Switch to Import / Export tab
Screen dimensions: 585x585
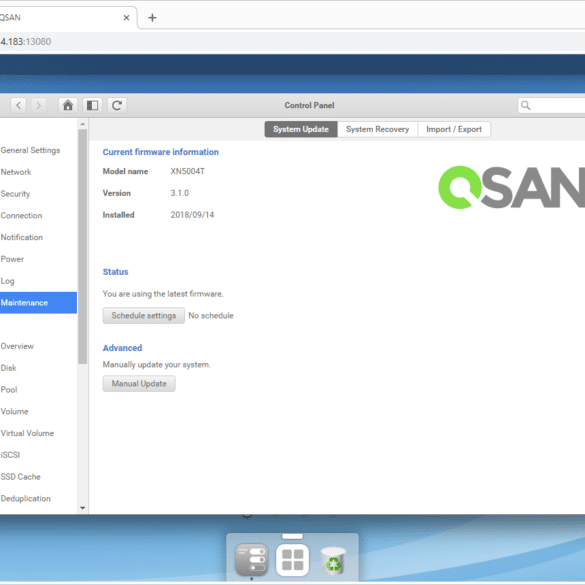click(454, 129)
